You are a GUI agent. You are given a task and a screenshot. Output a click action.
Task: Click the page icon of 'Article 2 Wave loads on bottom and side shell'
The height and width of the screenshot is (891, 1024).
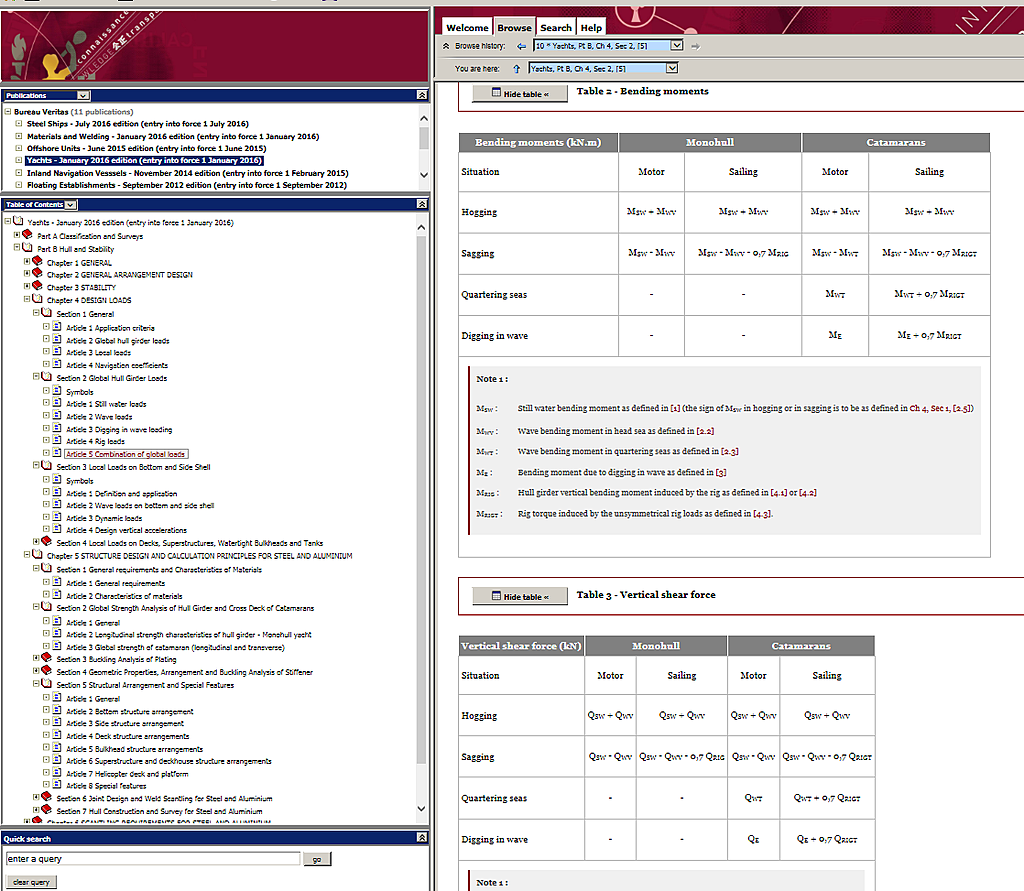tap(57, 504)
